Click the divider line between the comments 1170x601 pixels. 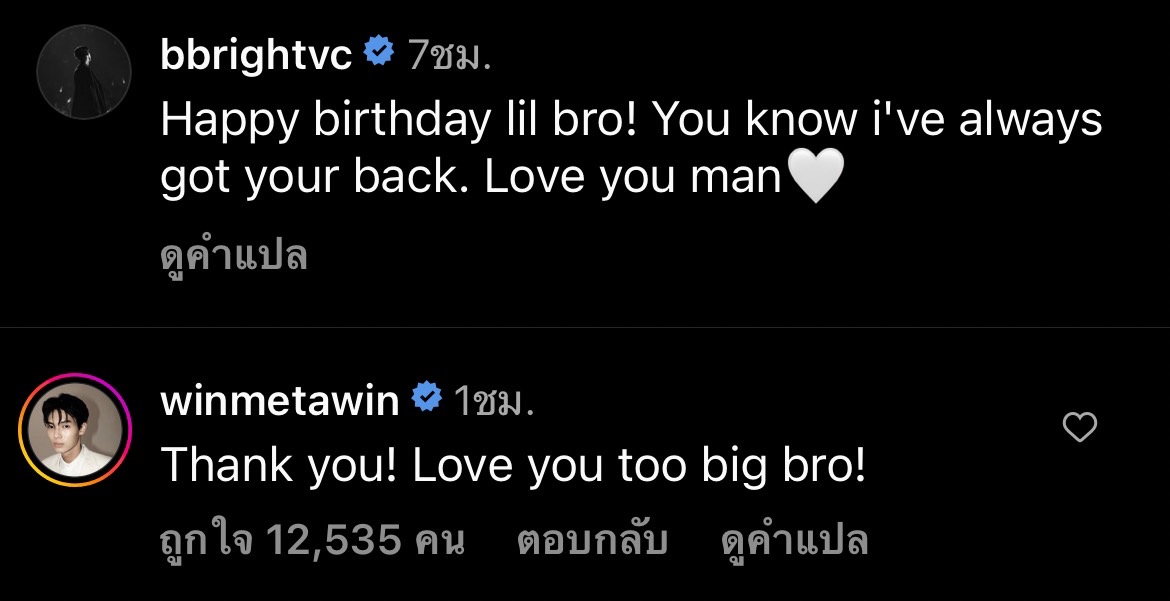pyautogui.click(x=585, y=327)
